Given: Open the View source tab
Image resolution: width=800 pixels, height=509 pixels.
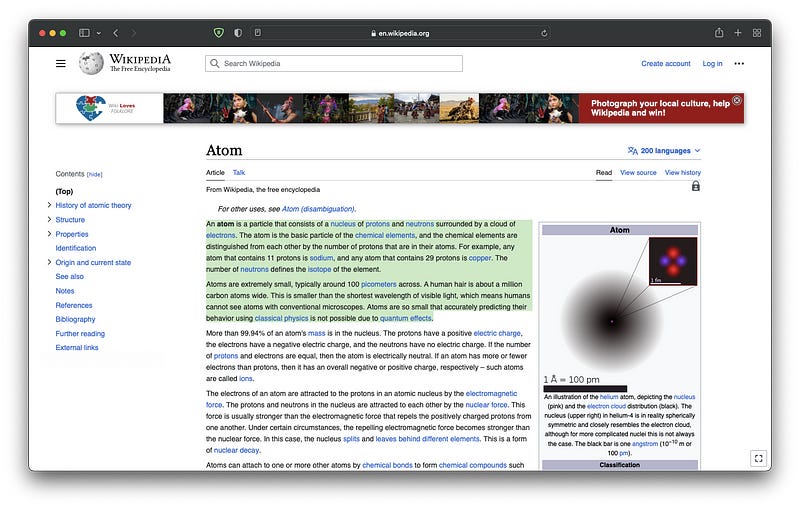Looking at the screenshot, I should (x=638, y=173).
